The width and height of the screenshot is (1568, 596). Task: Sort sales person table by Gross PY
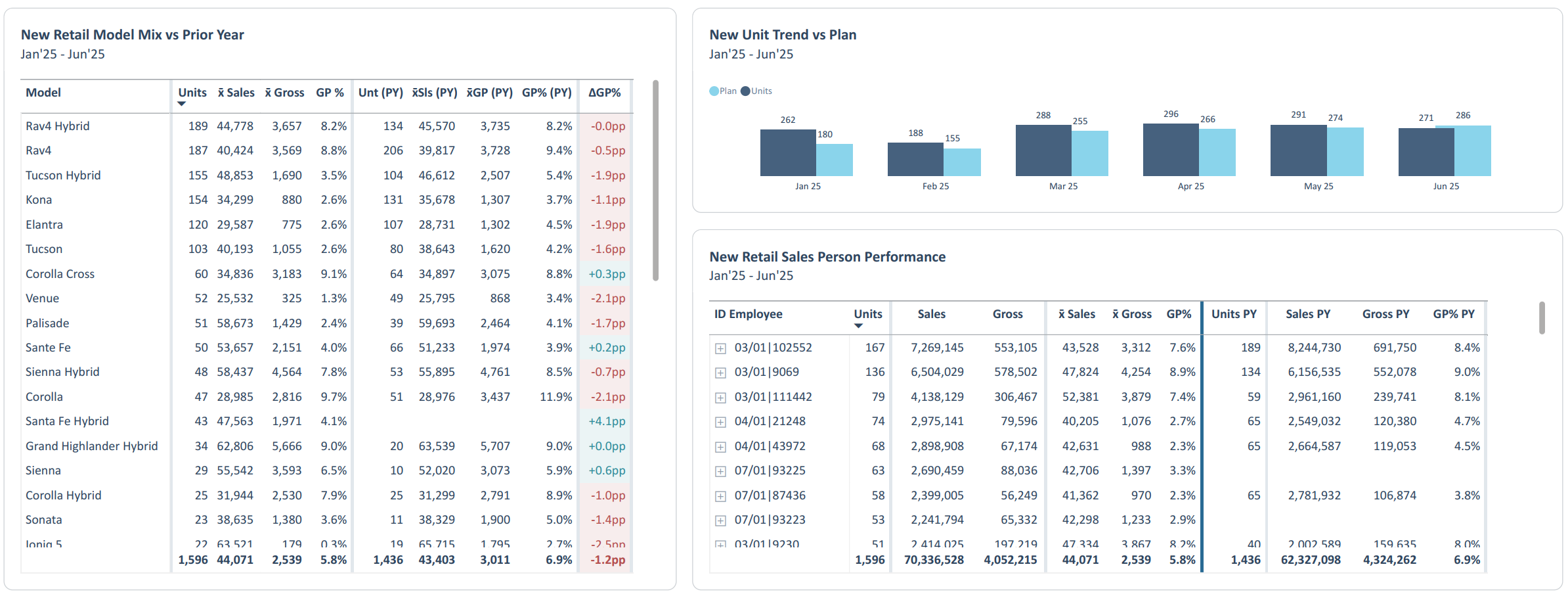[1385, 314]
